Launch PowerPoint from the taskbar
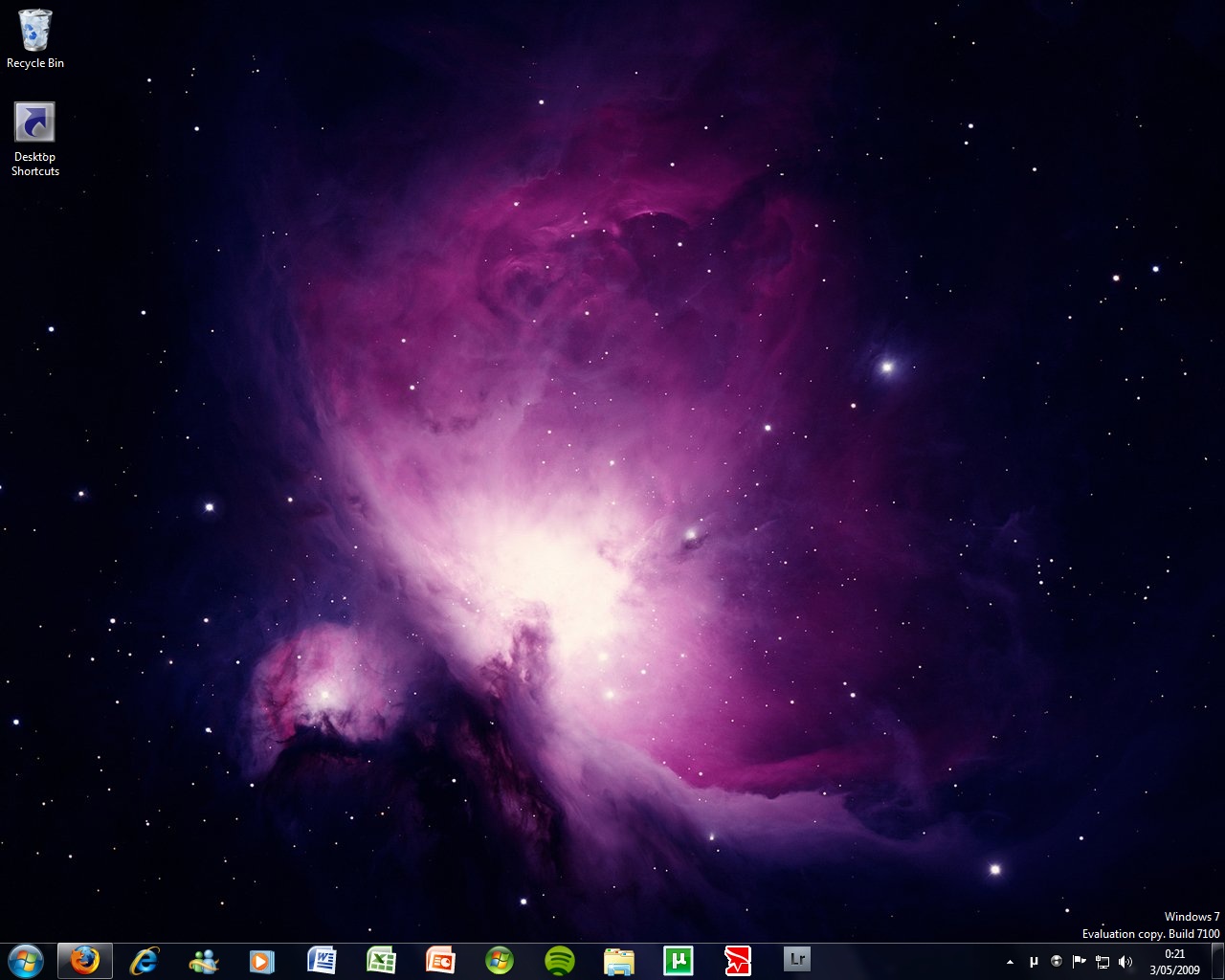Viewport: 1225px width, 980px height. click(440, 960)
